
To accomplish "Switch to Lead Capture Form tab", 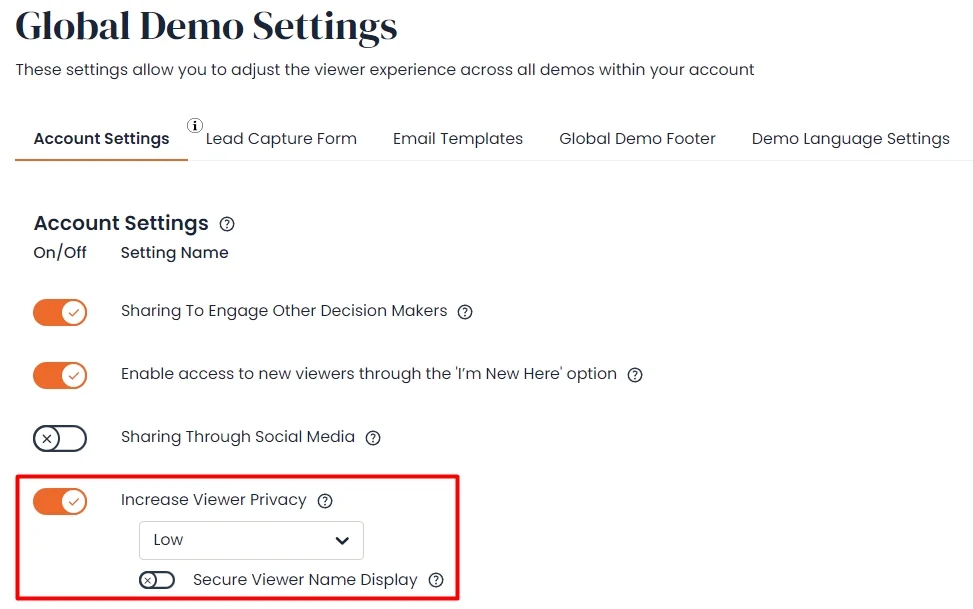I will pyautogui.click(x=281, y=138).
